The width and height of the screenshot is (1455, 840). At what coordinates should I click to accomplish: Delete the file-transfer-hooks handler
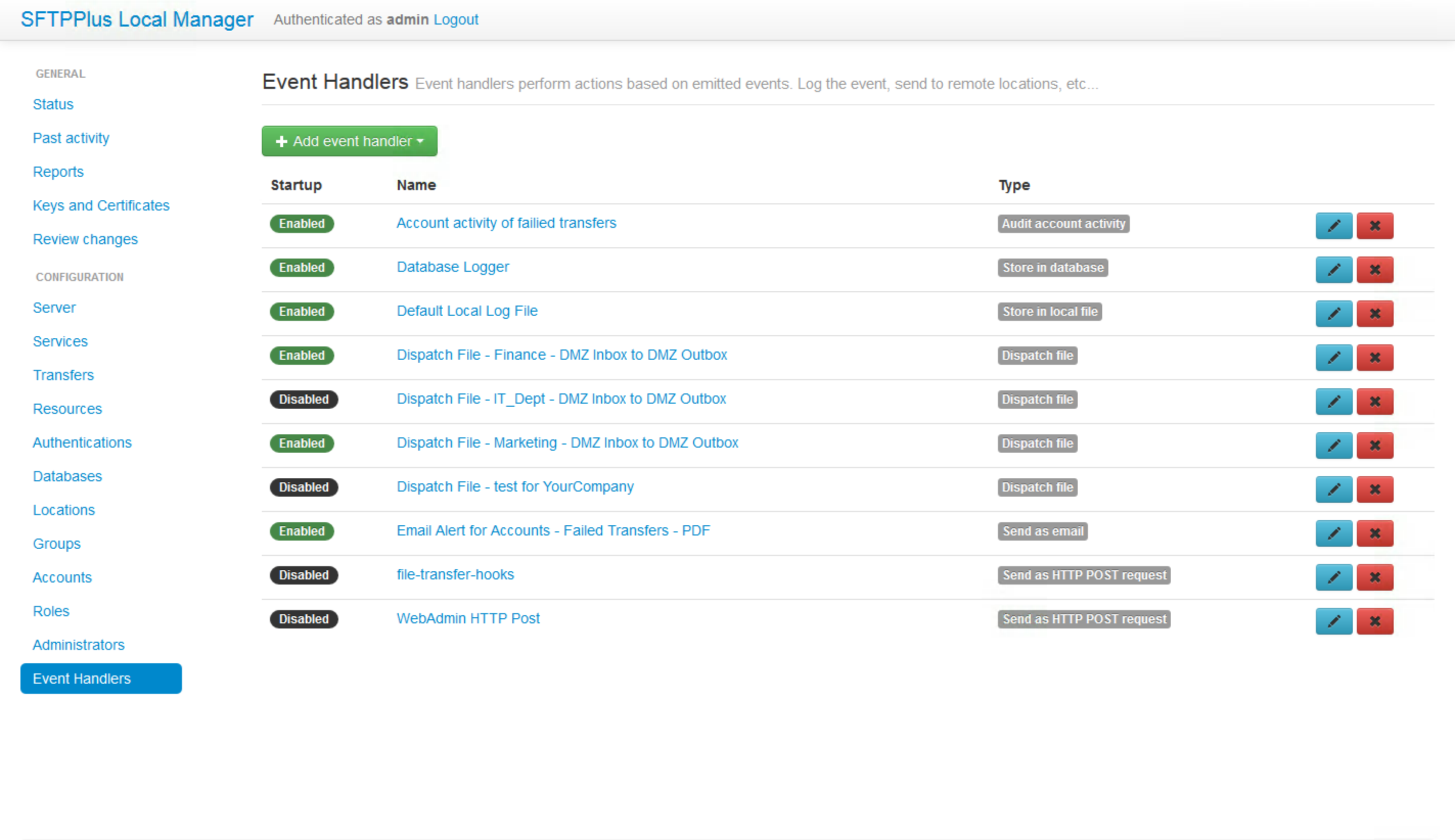tap(1374, 577)
